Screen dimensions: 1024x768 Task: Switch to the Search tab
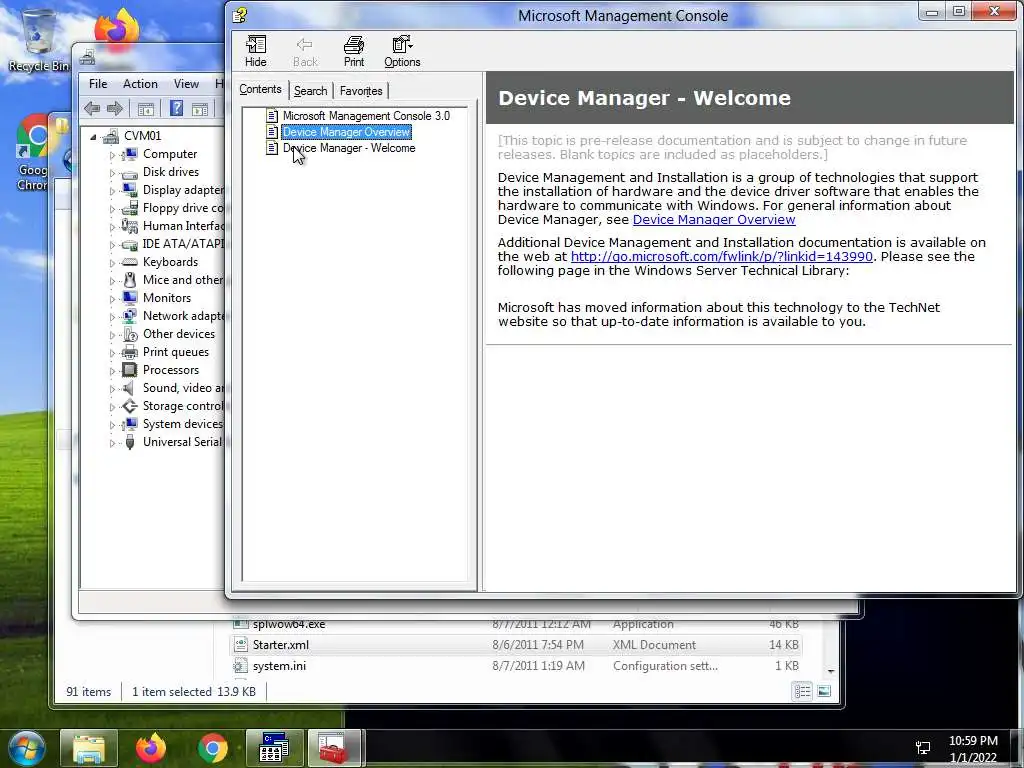point(310,91)
